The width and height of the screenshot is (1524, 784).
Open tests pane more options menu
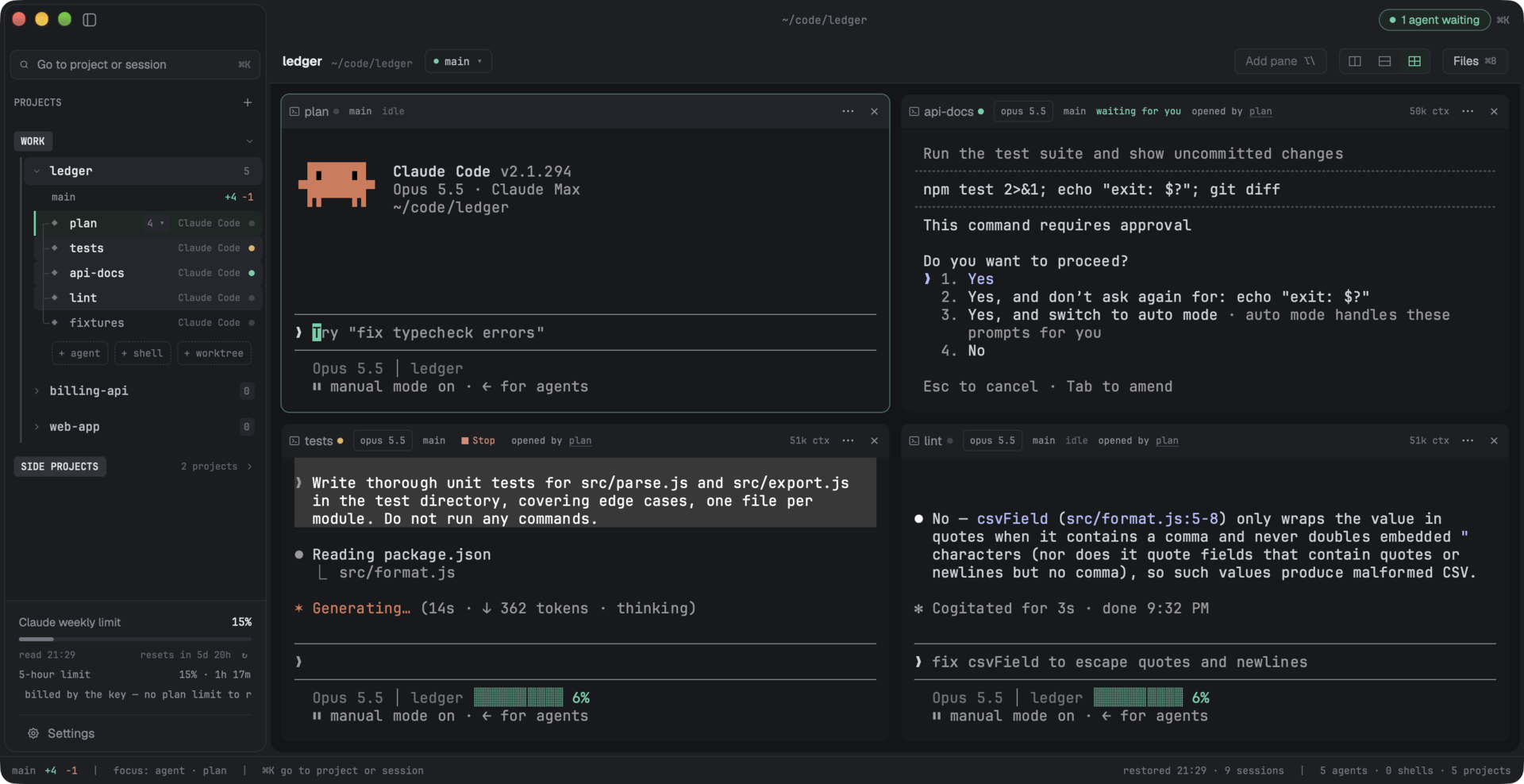pyautogui.click(x=848, y=440)
